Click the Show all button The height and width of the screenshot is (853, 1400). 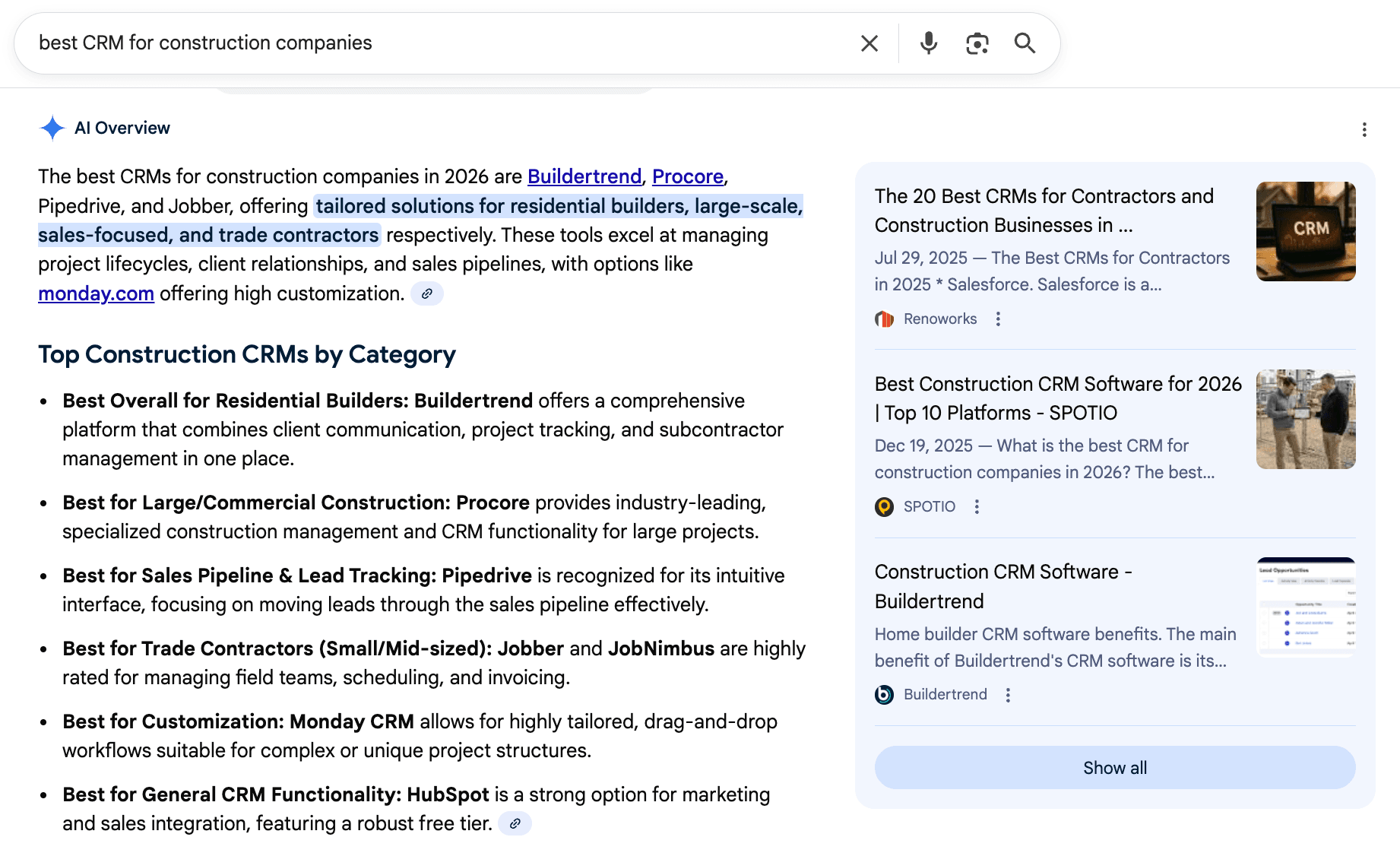(x=1114, y=767)
